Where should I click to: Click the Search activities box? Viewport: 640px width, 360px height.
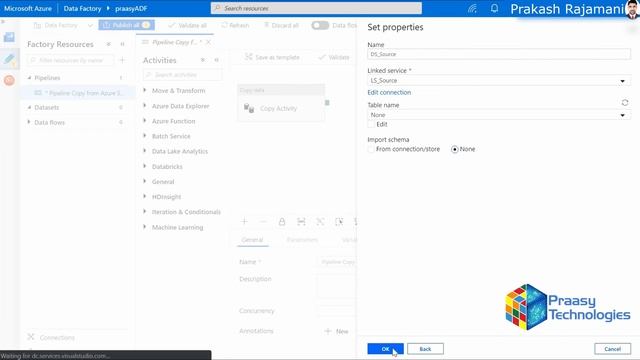(x=182, y=75)
